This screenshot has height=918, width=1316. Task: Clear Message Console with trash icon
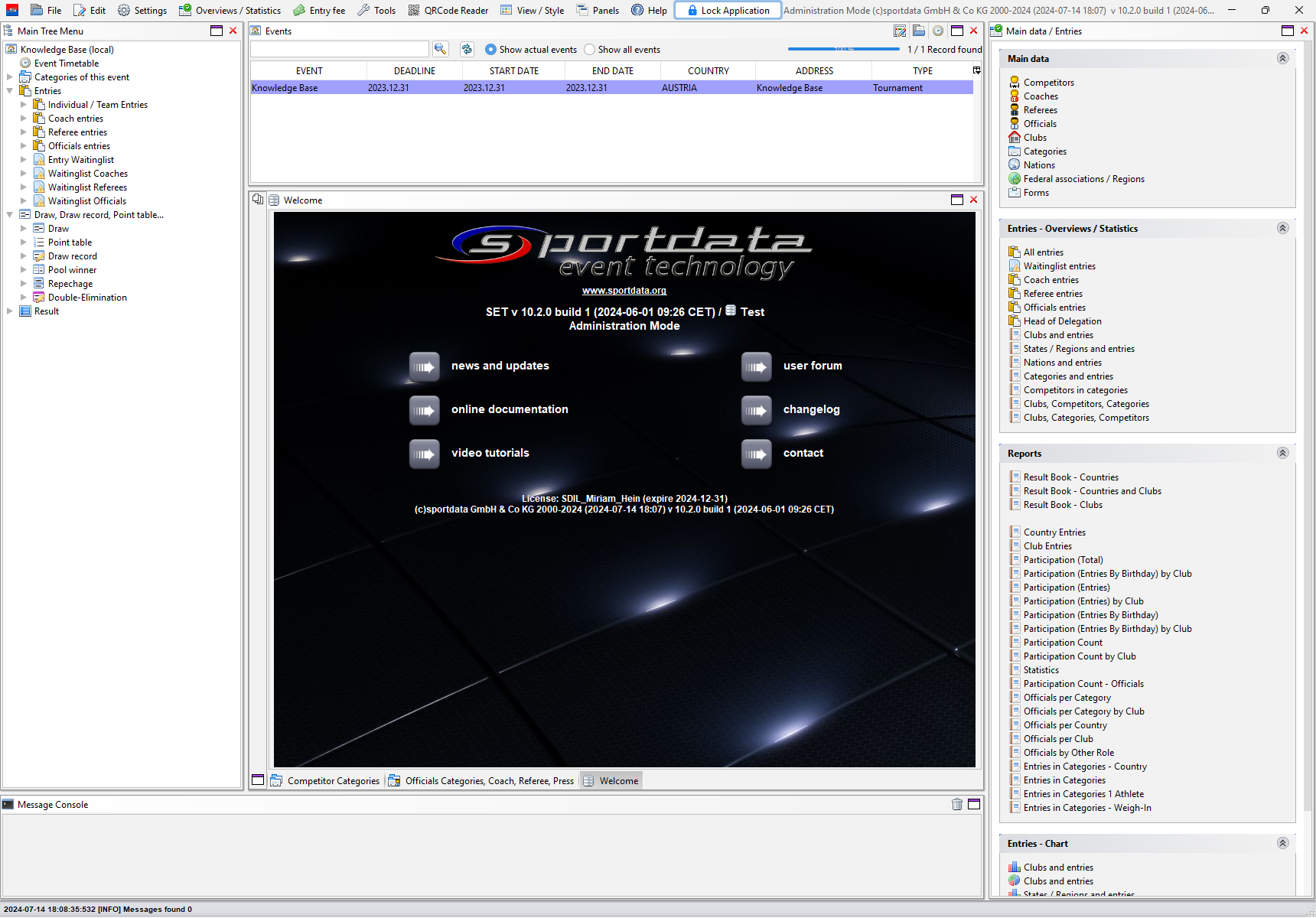click(x=957, y=804)
